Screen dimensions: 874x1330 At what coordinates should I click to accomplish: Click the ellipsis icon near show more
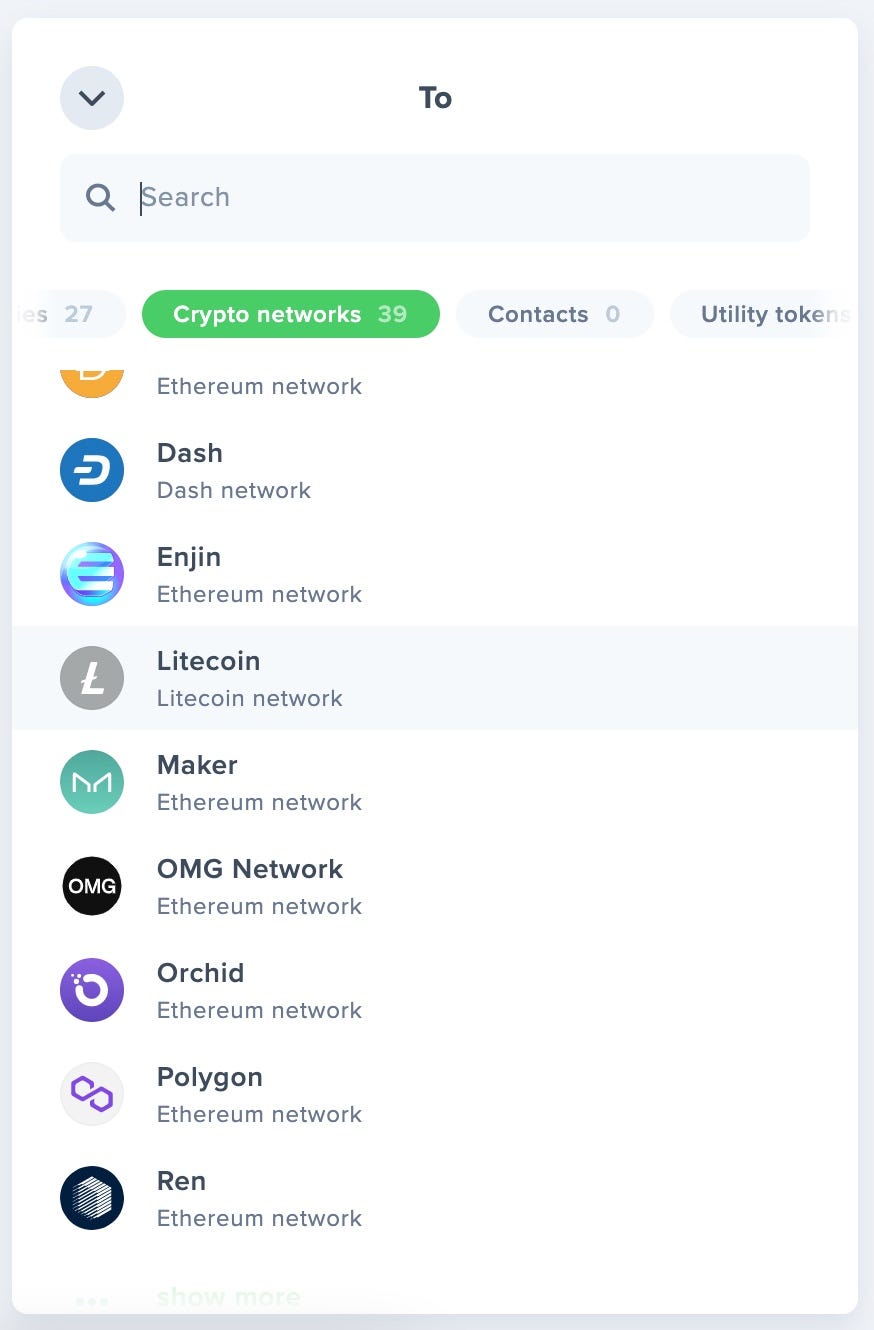coord(92,1300)
